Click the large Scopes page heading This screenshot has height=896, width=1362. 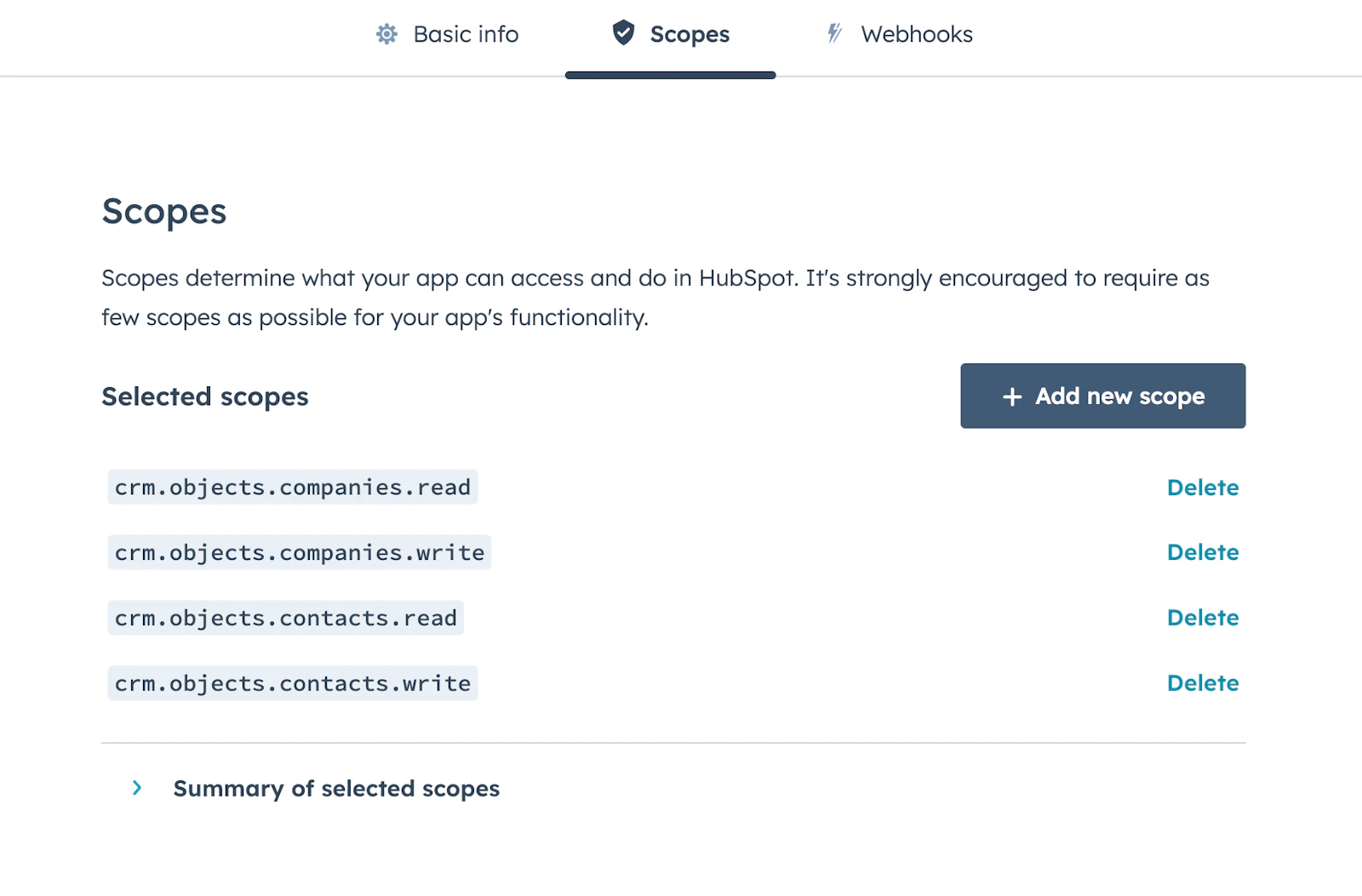[164, 212]
